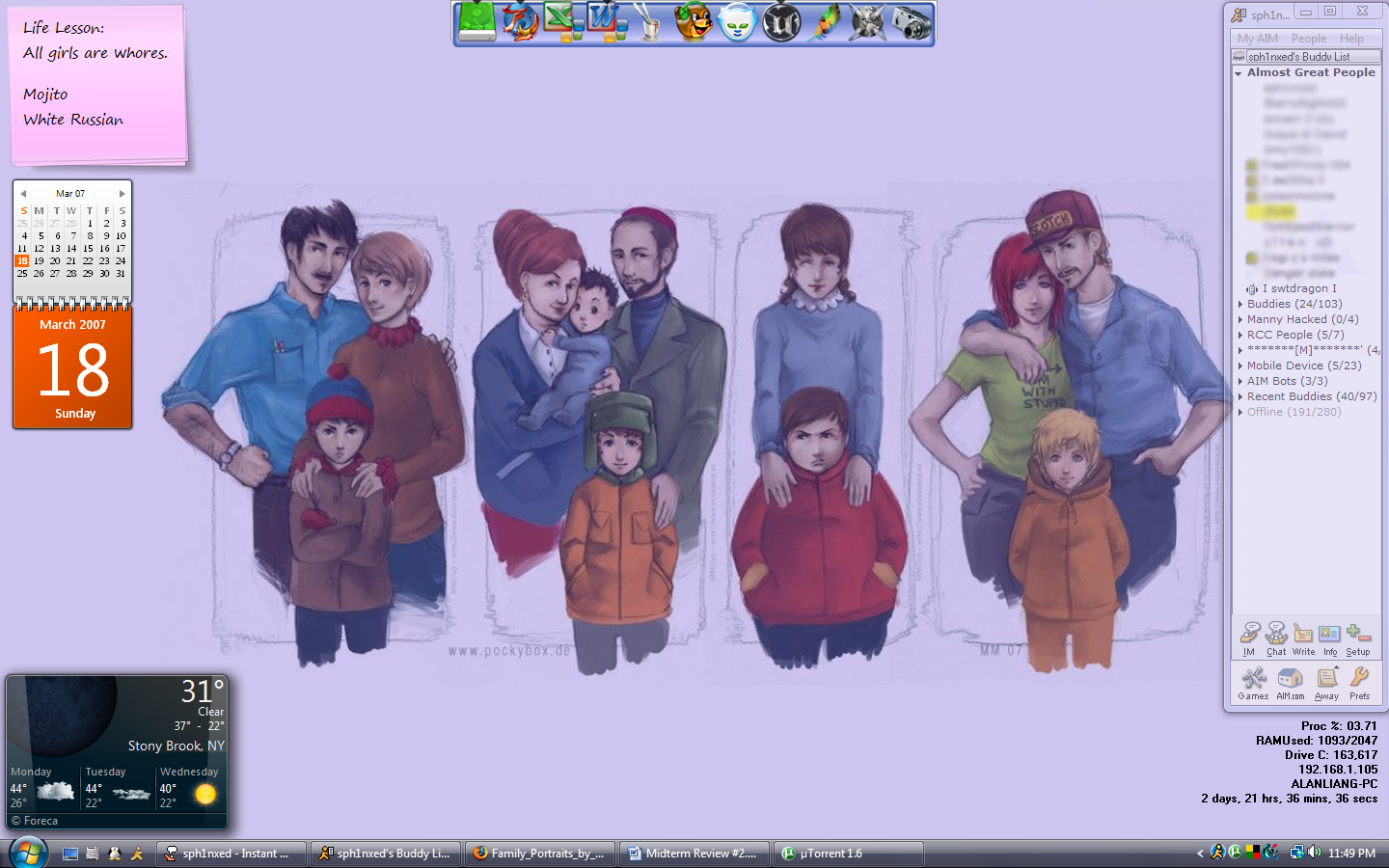Click the Setup icon in AIM
This screenshot has width=1389, height=868.
click(1358, 638)
